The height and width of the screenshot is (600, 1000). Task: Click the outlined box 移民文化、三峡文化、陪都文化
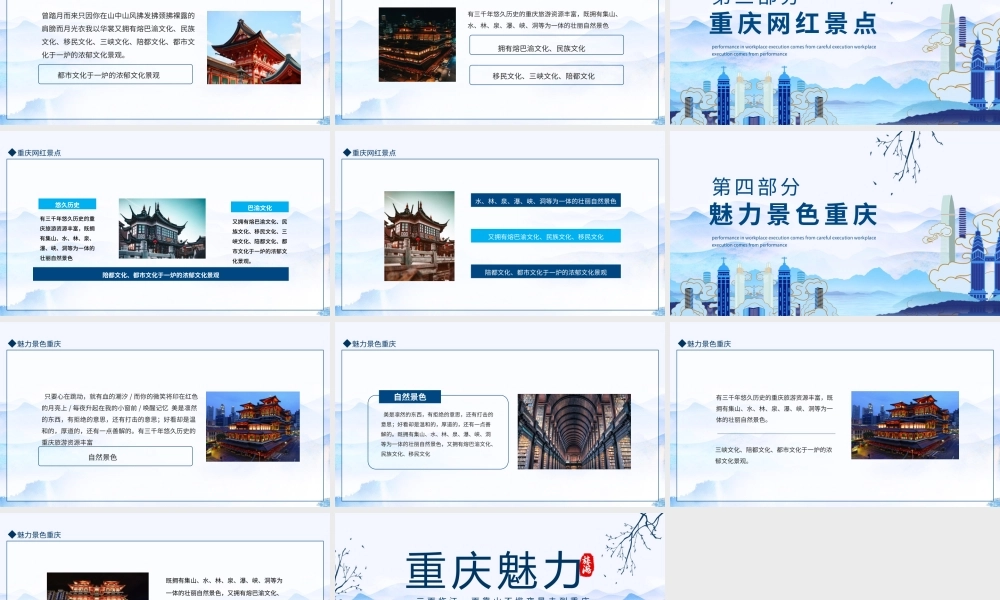(x=547, y=75)
